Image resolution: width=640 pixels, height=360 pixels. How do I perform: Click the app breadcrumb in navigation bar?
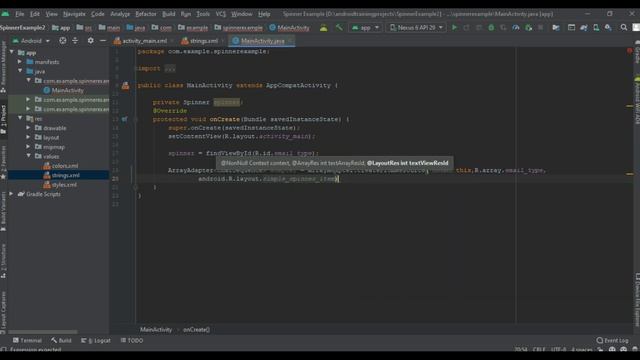click(x=61, y=28)
